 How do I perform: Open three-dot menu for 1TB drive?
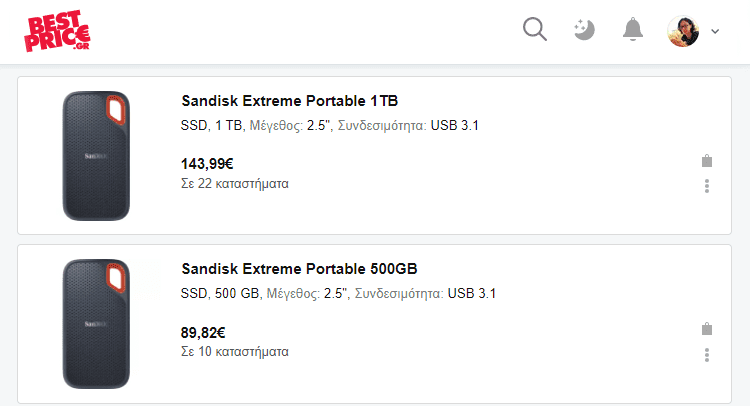(707, 186)
